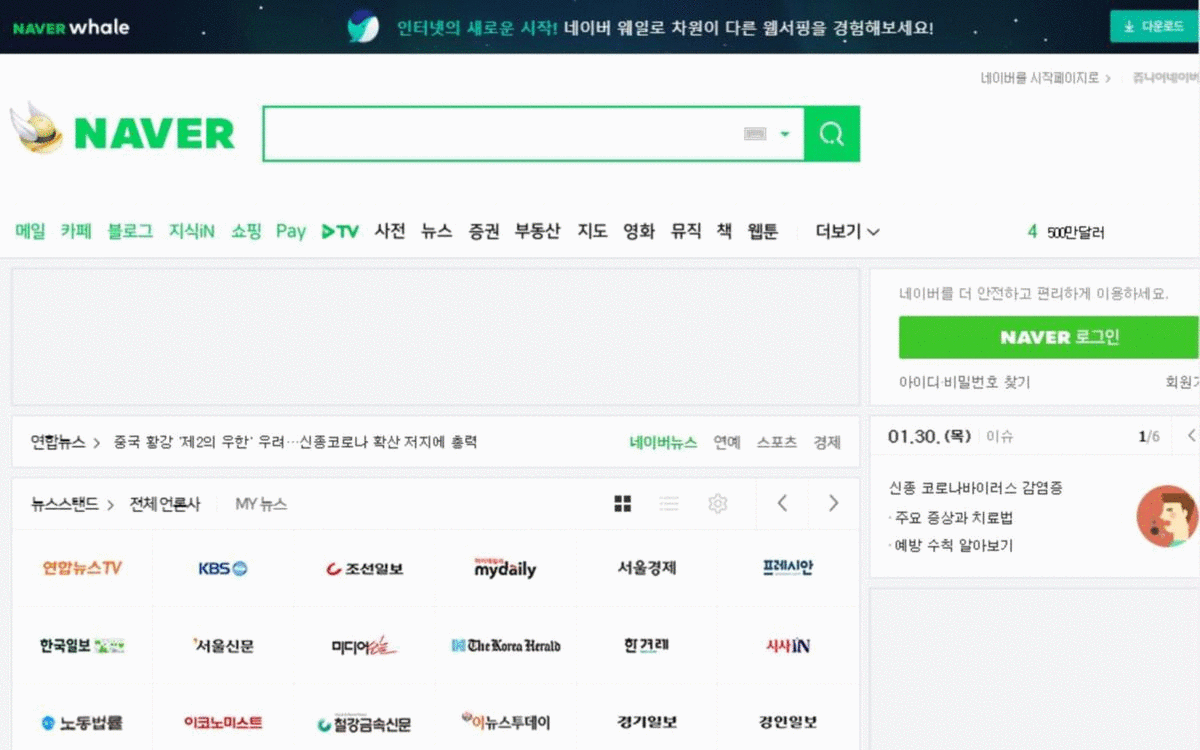Open 한겨레 publisher logo

click(646, 645)
